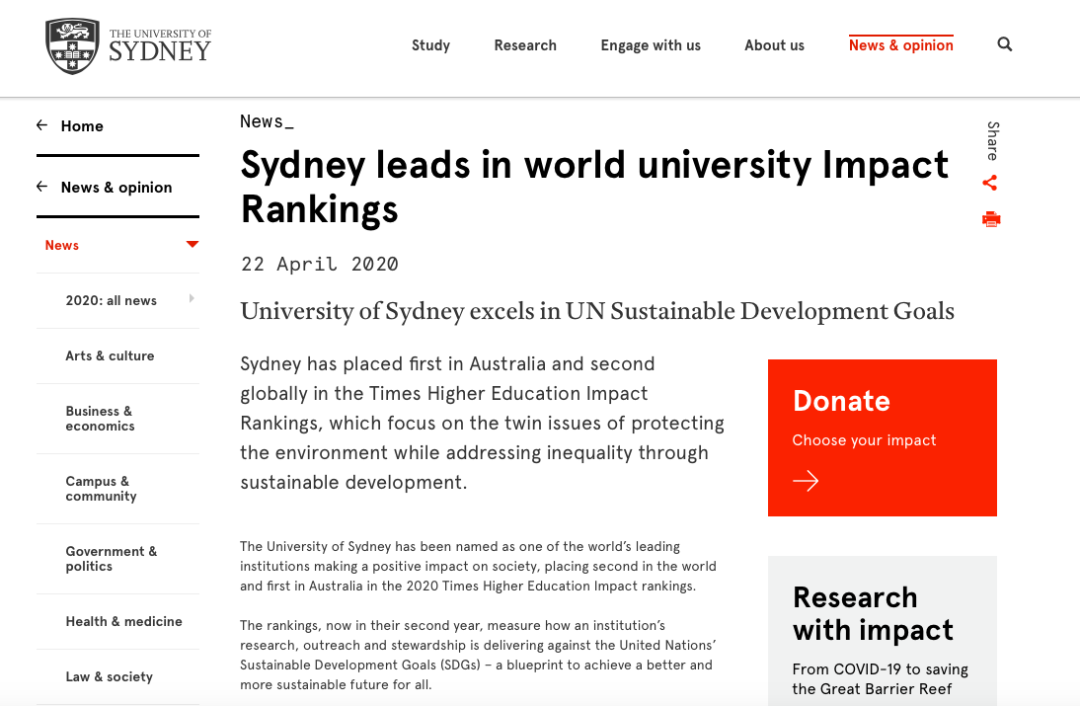This screenshot has height=706, width=1080.
Task: Open 2020: all news
Action: click(x=111, y=300)
